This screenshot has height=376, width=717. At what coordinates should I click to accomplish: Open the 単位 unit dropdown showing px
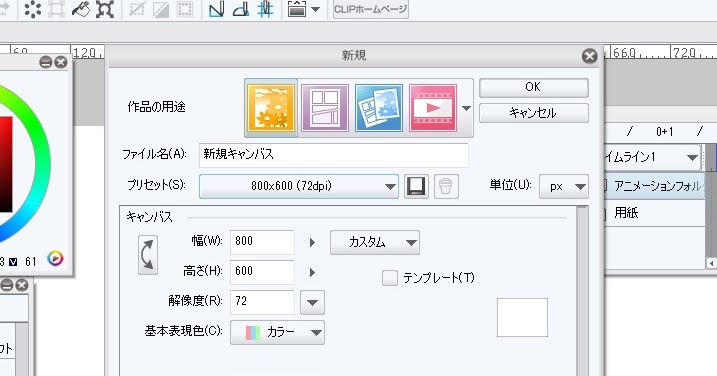pos(563,186)
